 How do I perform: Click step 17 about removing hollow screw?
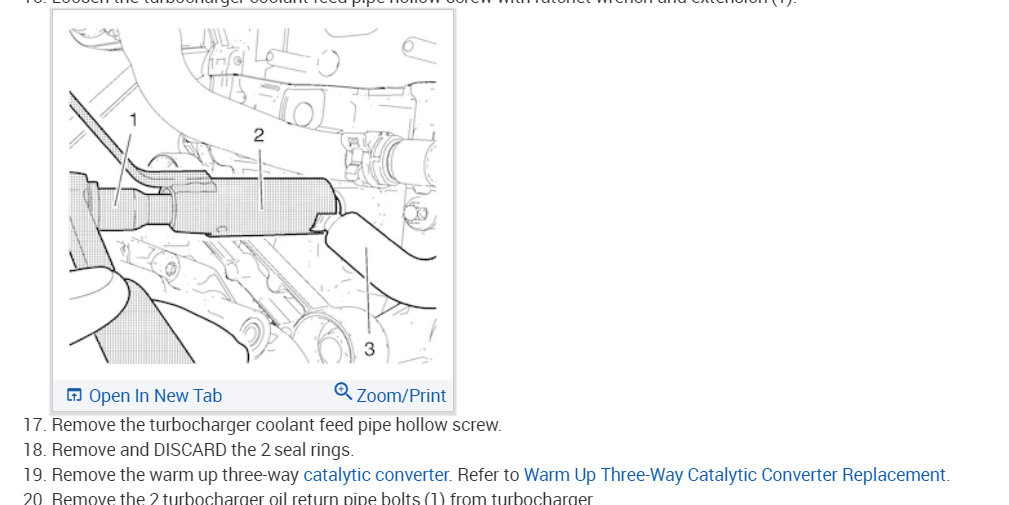click(x=262, y=425)
